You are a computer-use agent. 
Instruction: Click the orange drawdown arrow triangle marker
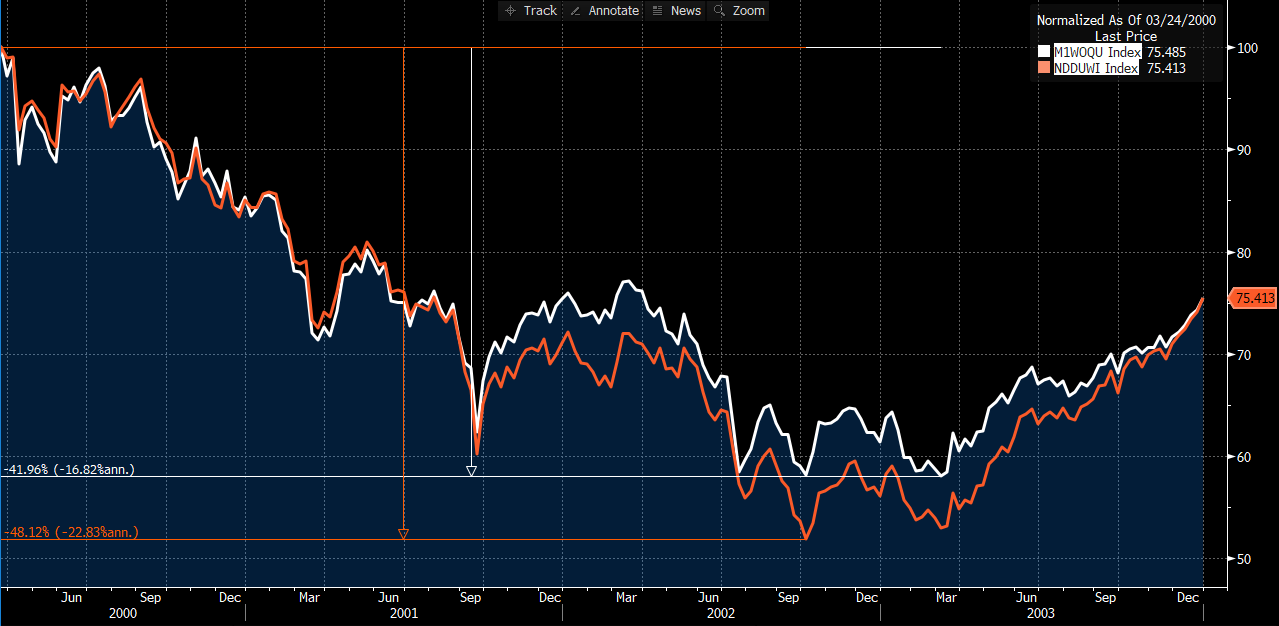coord(403,534)
